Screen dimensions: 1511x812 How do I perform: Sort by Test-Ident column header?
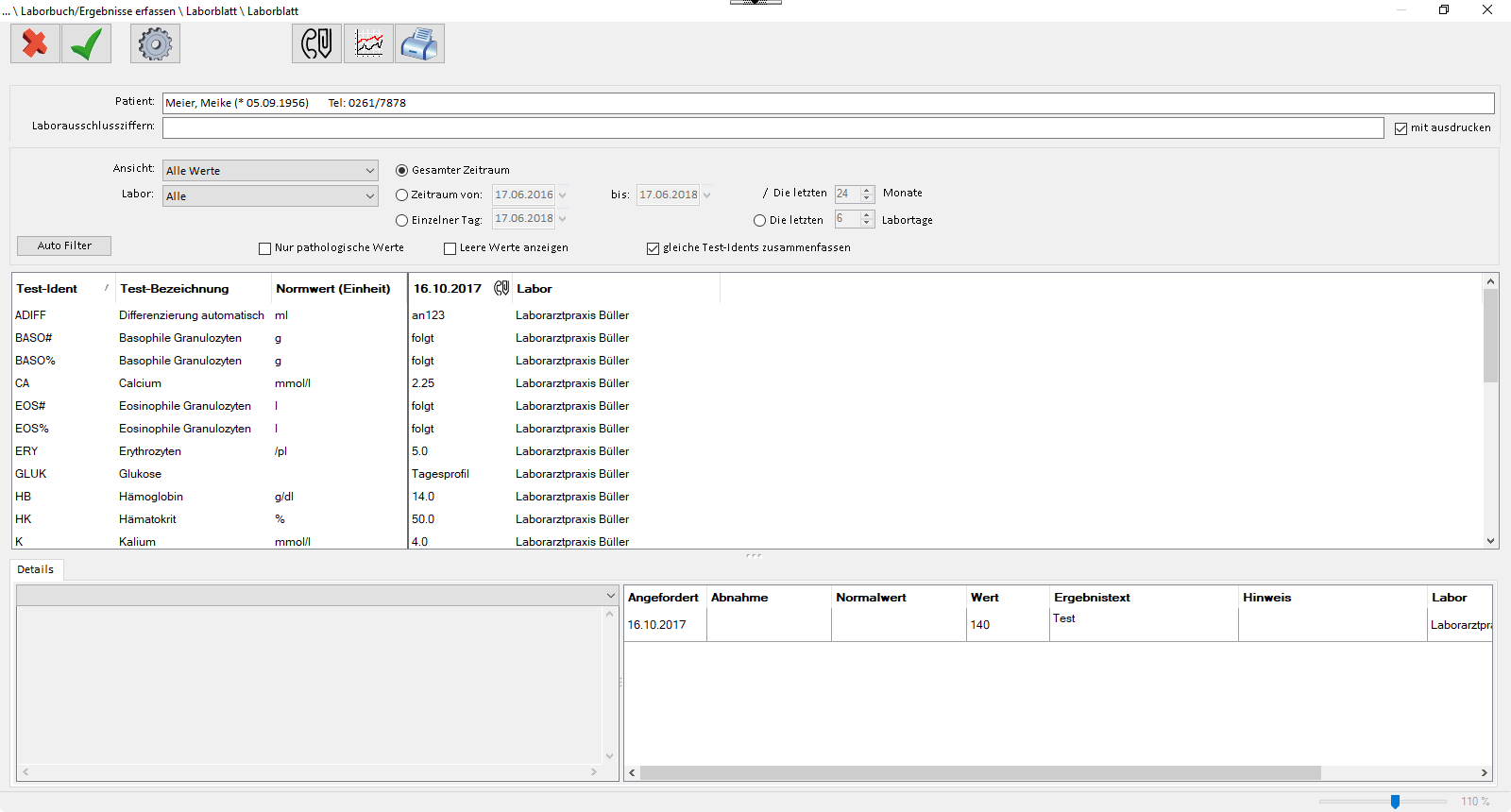(x=62, y=288)
